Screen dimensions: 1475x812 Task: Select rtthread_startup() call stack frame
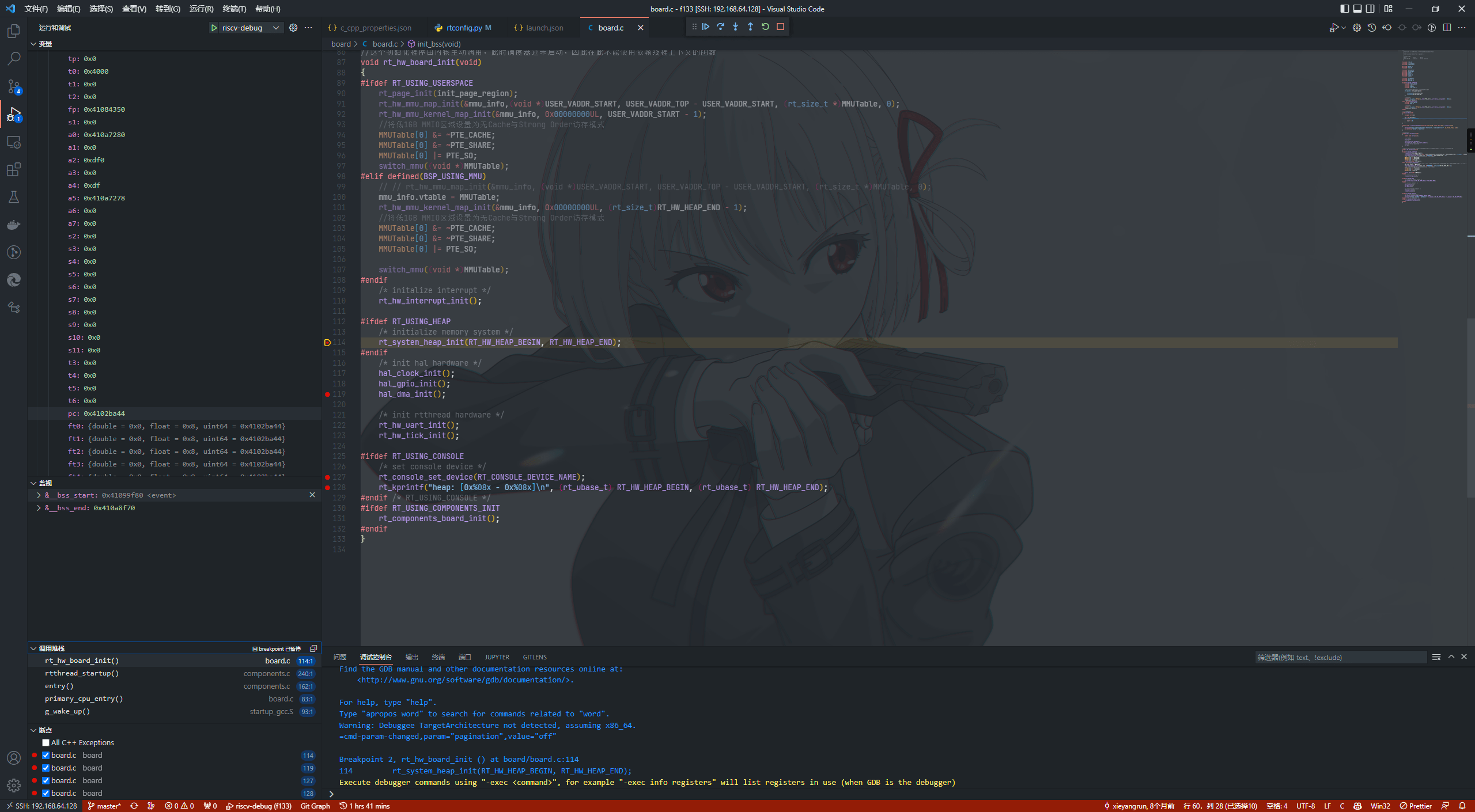pos(175,673)
